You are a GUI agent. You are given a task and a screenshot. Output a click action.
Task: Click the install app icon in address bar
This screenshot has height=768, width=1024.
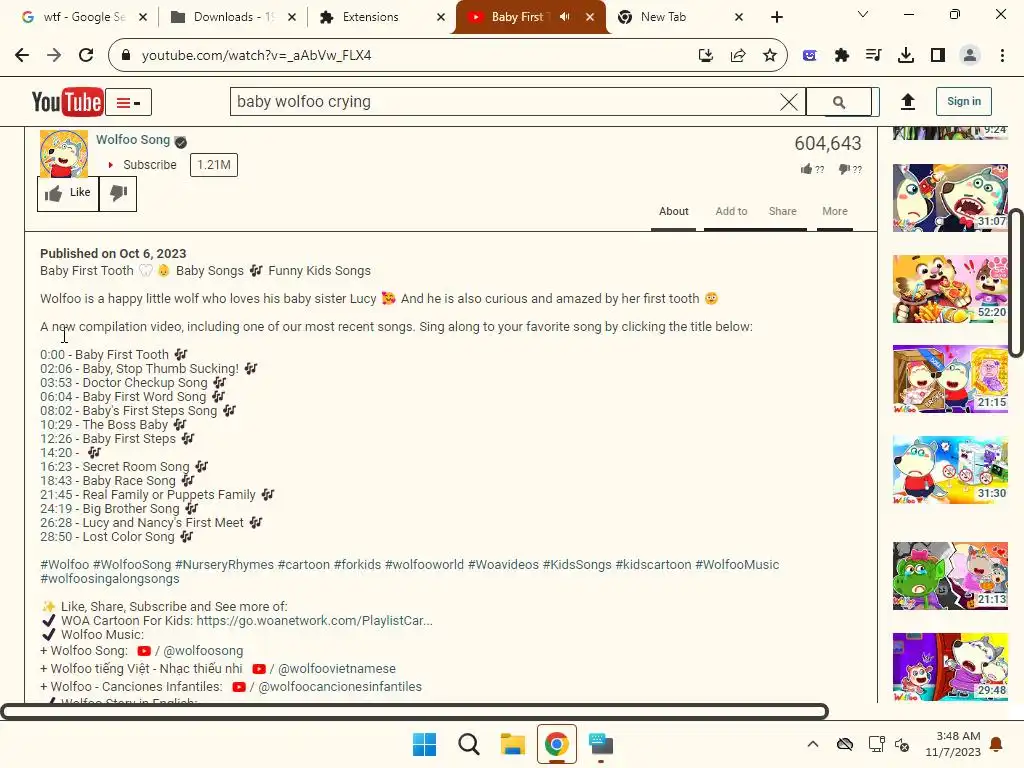point(705,56)
